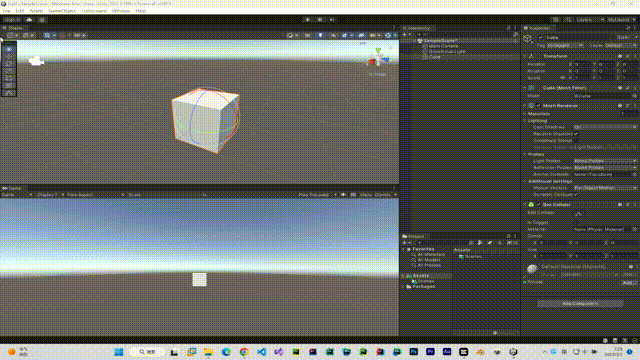
Task: Toggle Receive Shadows checkbox
Action: coord(576,134)
